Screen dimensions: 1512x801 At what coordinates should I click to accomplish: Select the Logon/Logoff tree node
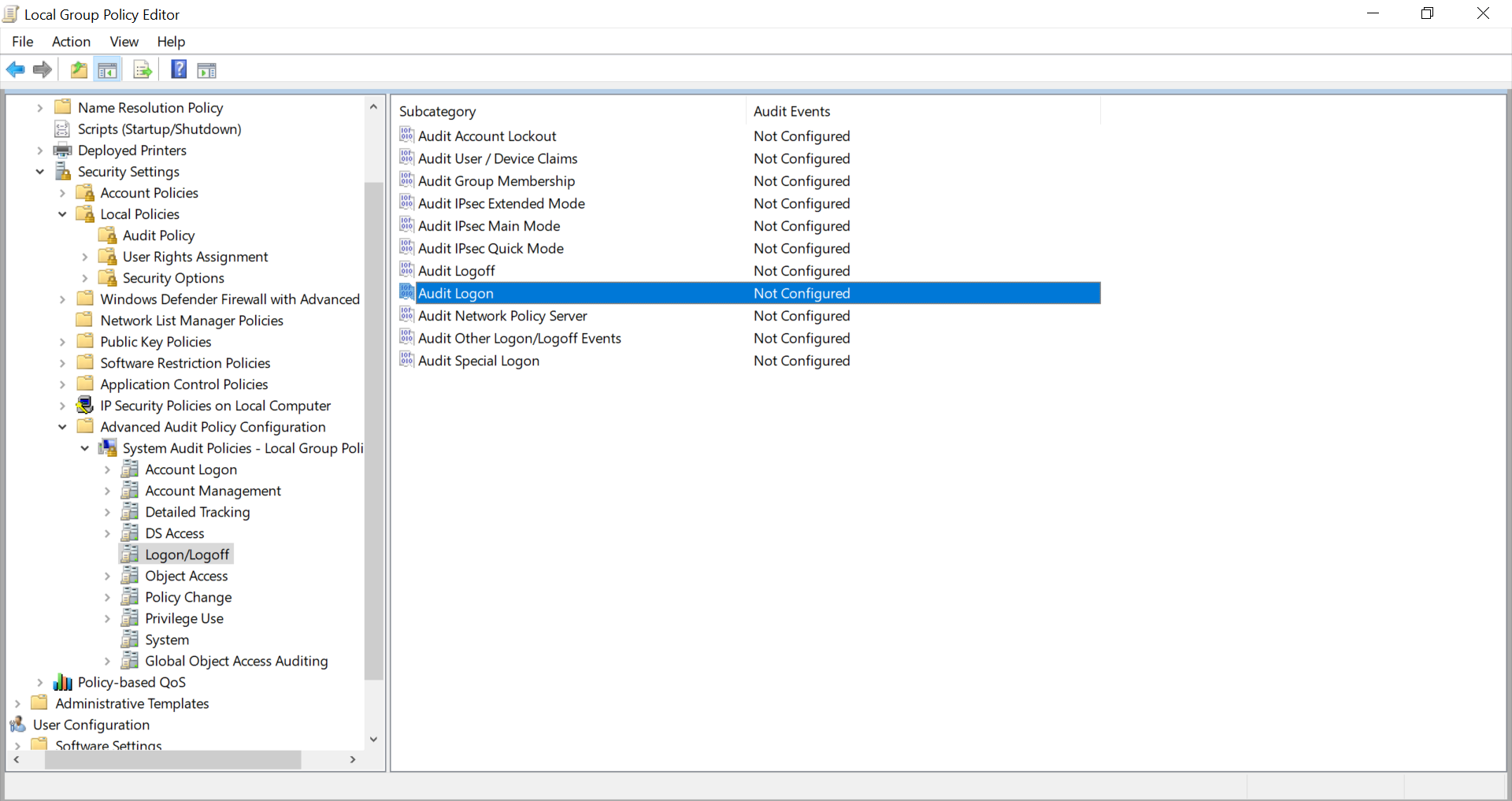click(x=187, y=554)
